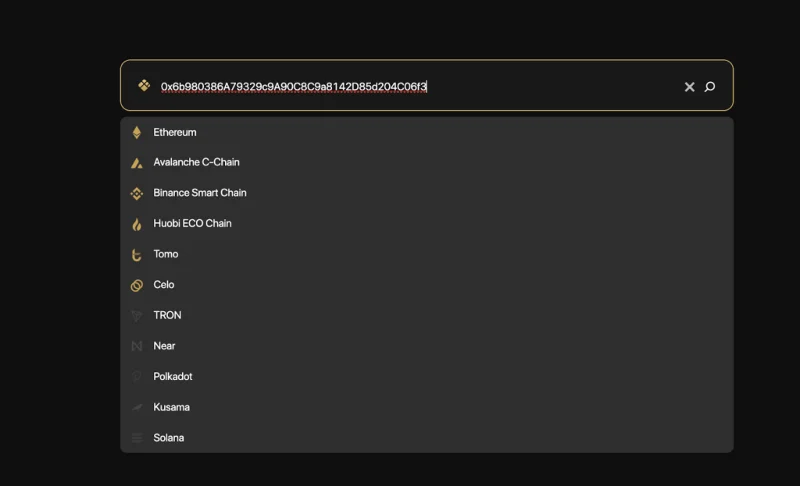Click the dimmed Polkadot icon

coord(136,377)
